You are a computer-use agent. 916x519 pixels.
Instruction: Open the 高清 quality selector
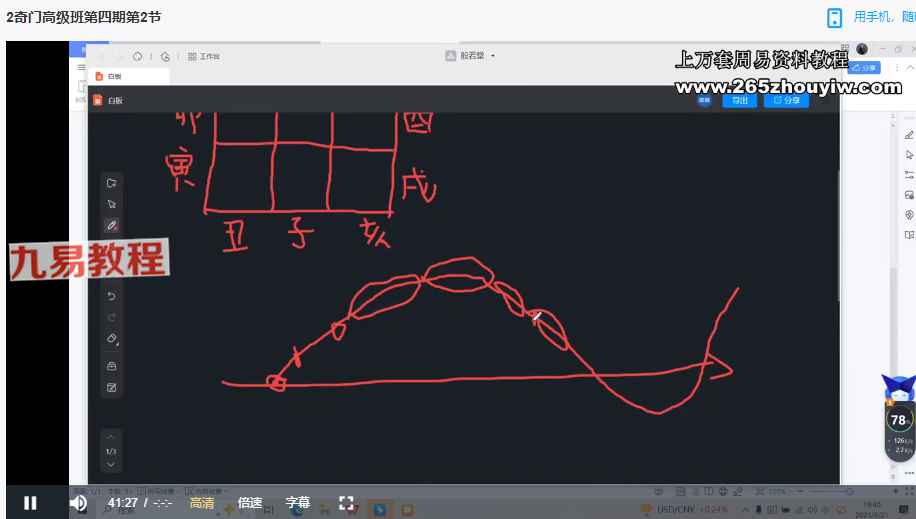pyautogui.click(x=202, y=503)
